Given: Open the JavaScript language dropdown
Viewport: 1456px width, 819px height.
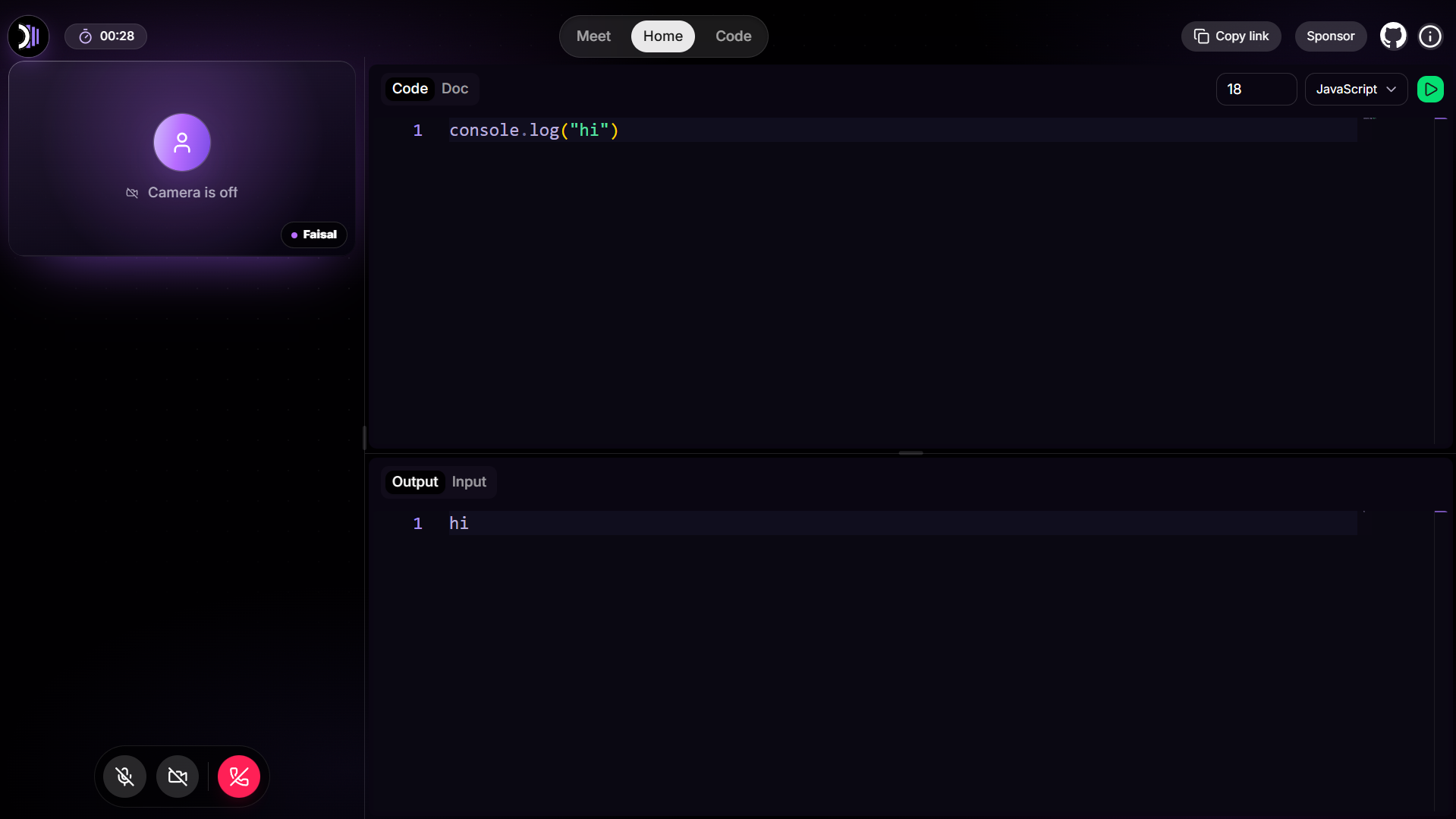Looking at the screenshot, I should [x=1357, y=90].
